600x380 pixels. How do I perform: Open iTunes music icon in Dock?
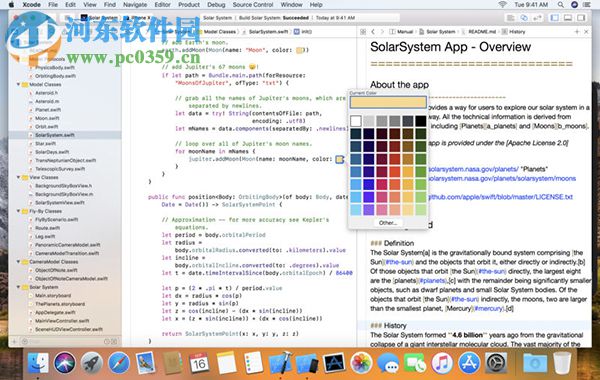pyautogui.click(x=442, y=363)
